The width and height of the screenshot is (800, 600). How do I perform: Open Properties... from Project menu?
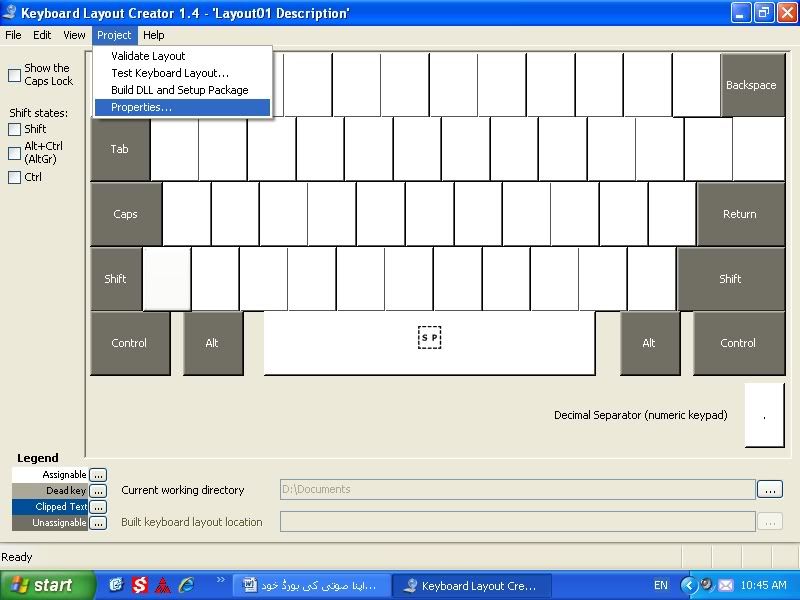pos(182,107)
